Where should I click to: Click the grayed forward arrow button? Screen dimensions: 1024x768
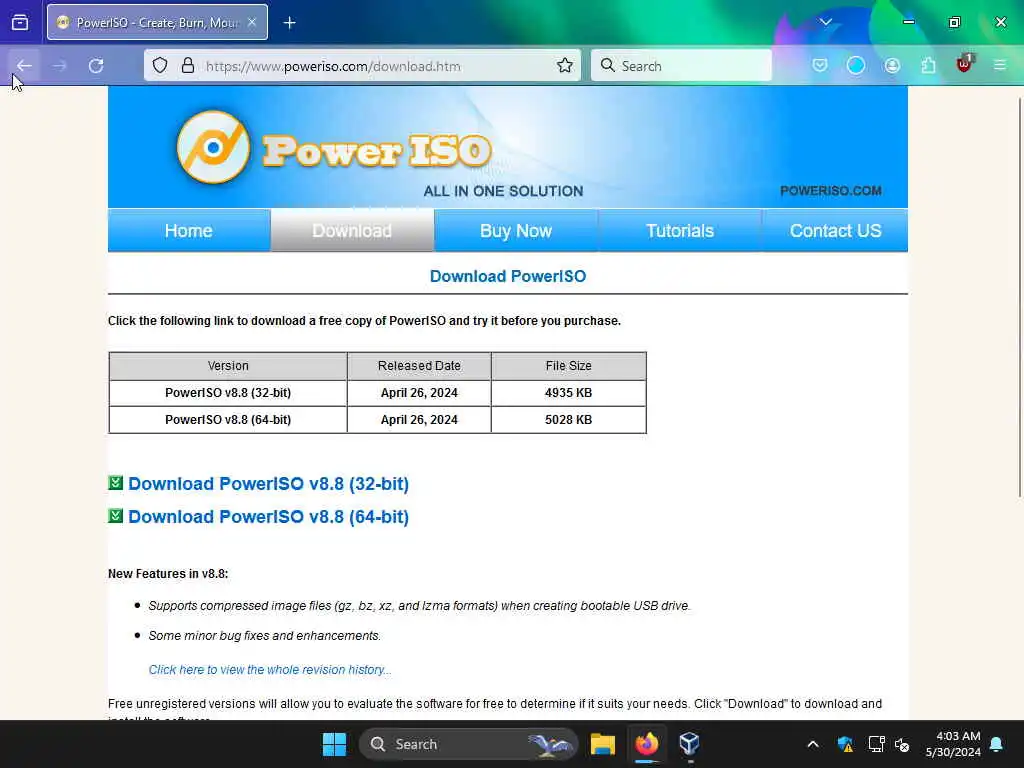[x=59, y=65]
